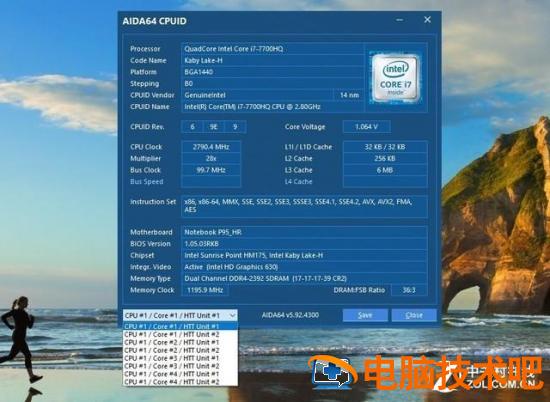Click the integrated video value Intel HD Graphics 630
550x402 pixels.
coord(304,267)
